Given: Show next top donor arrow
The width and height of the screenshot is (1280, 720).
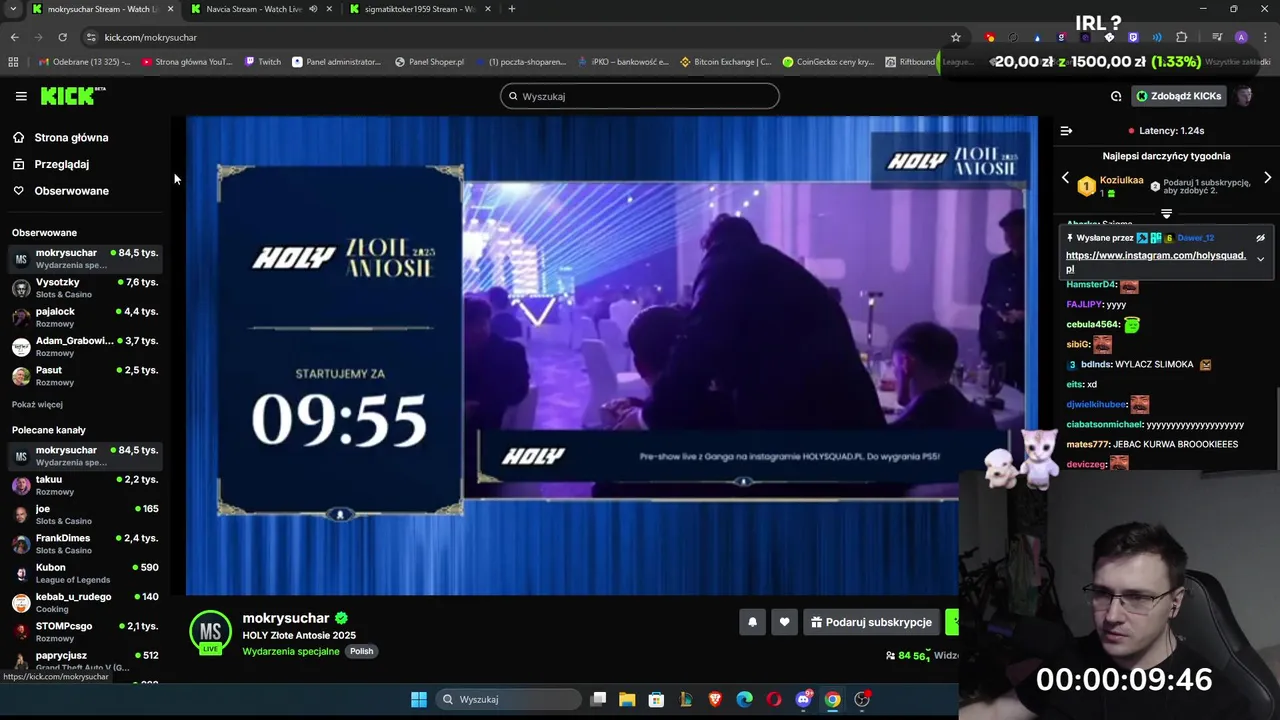Looking at the screenshot, I should point(1267,178).
